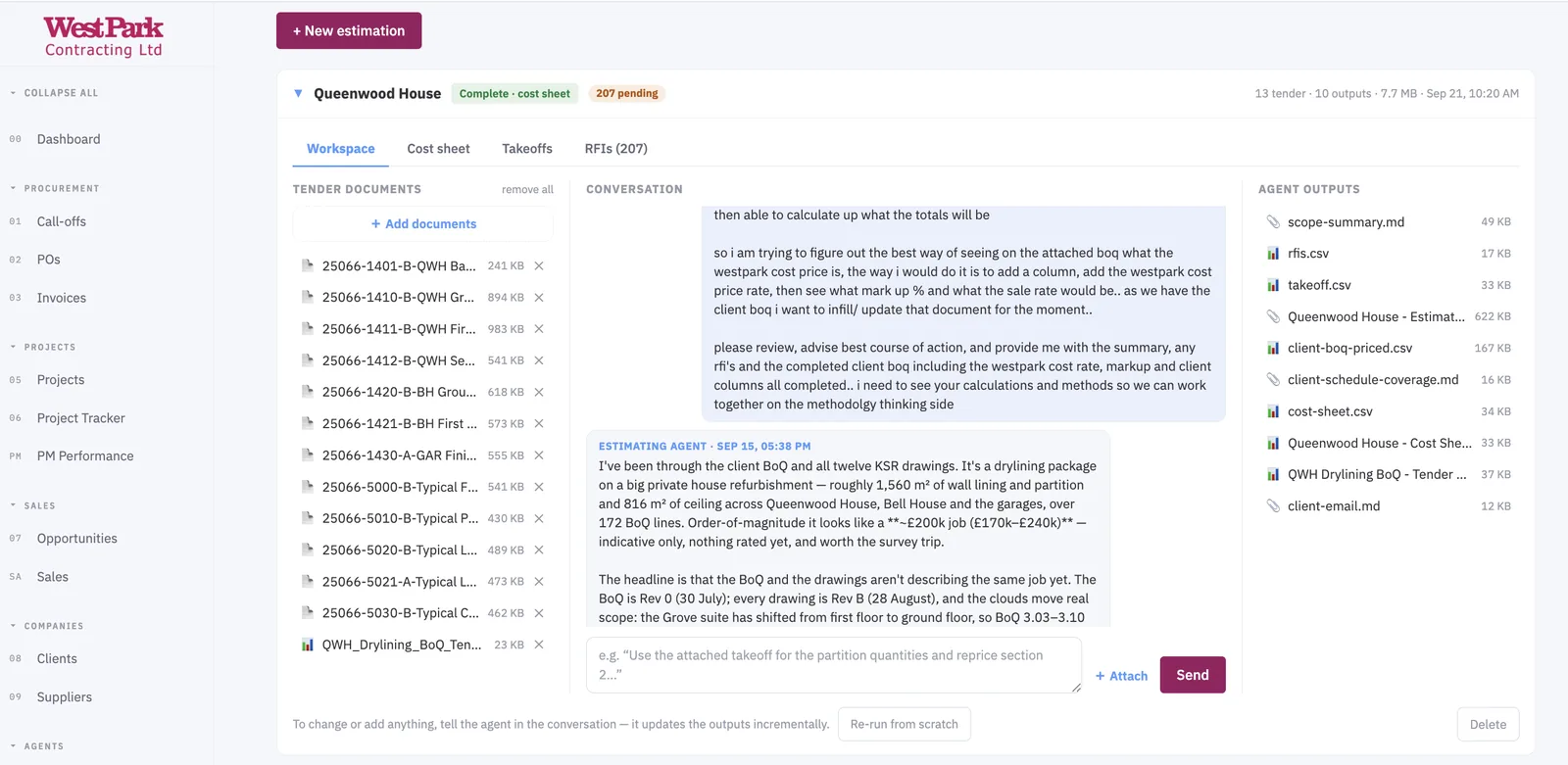This screenshot has width=1568, height=765.
Task: Open Project Tracker in the sidebar
Action: 81,418
